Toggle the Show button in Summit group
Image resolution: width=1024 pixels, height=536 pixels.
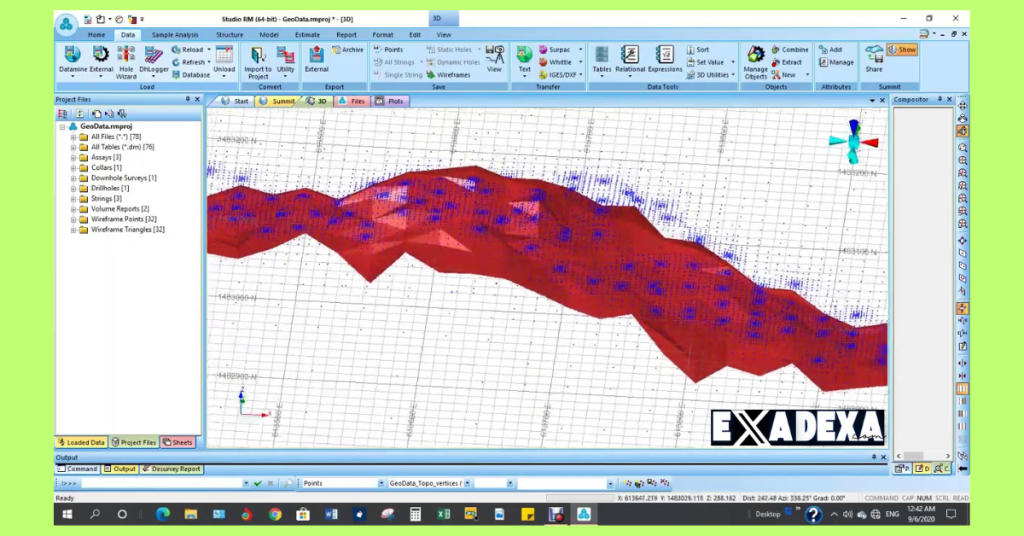pyautogui.click(x=902, y=49)
